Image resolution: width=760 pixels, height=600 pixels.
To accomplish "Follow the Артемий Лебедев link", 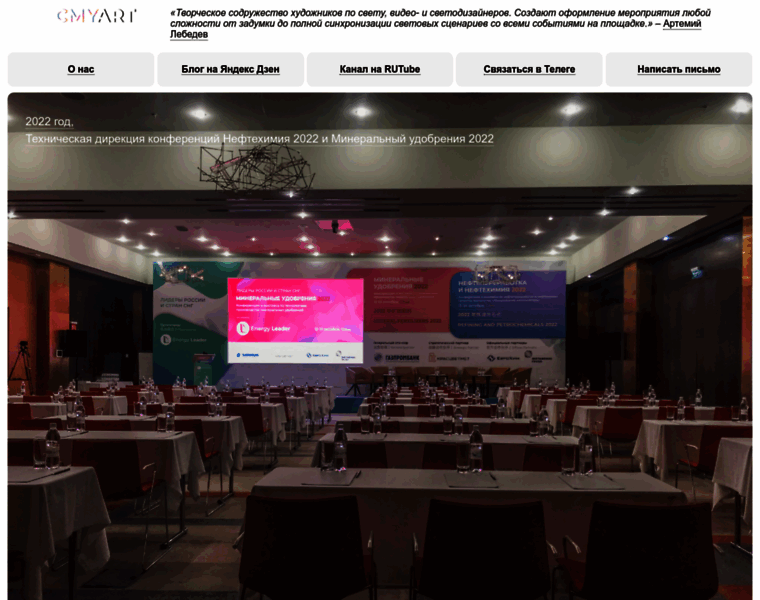I will coord(682,24).
